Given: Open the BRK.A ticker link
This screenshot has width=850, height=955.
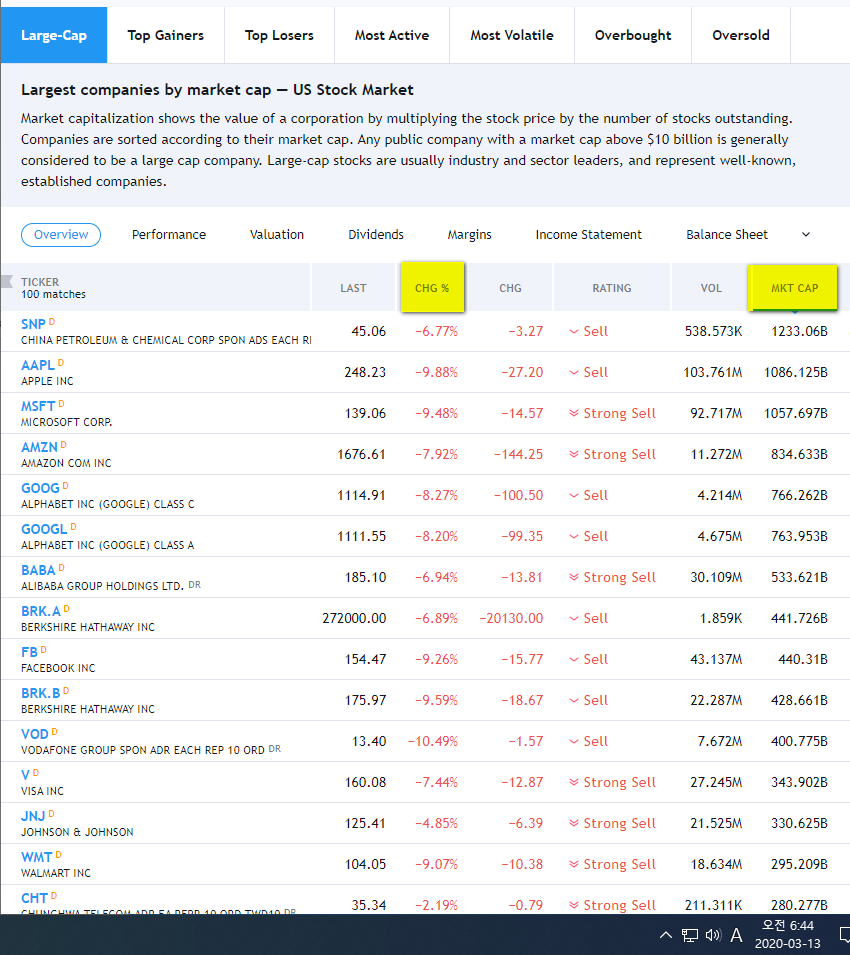Looking at the screenshot, I should 41,611.
